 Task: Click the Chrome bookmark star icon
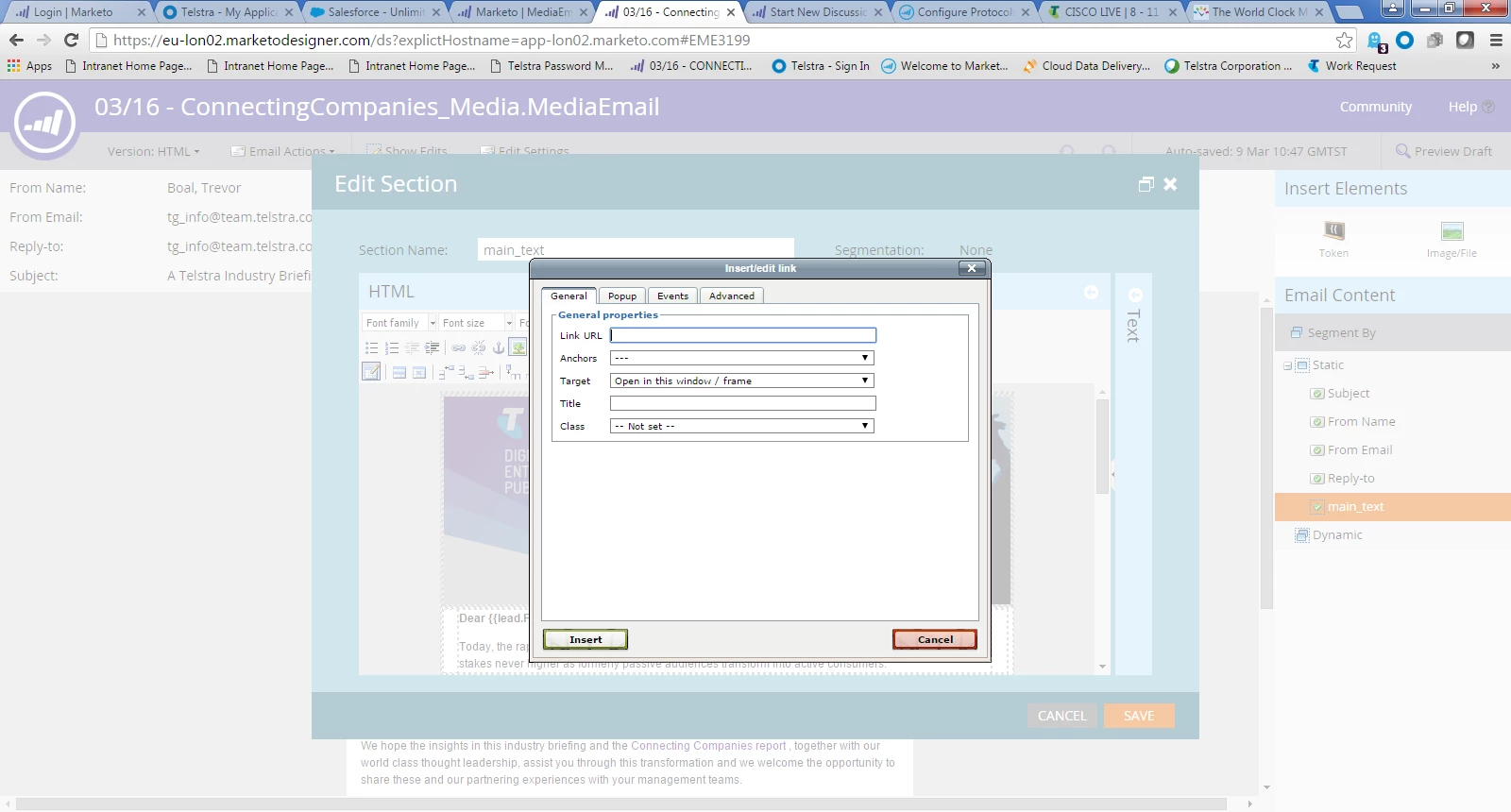coord(1344,40)
